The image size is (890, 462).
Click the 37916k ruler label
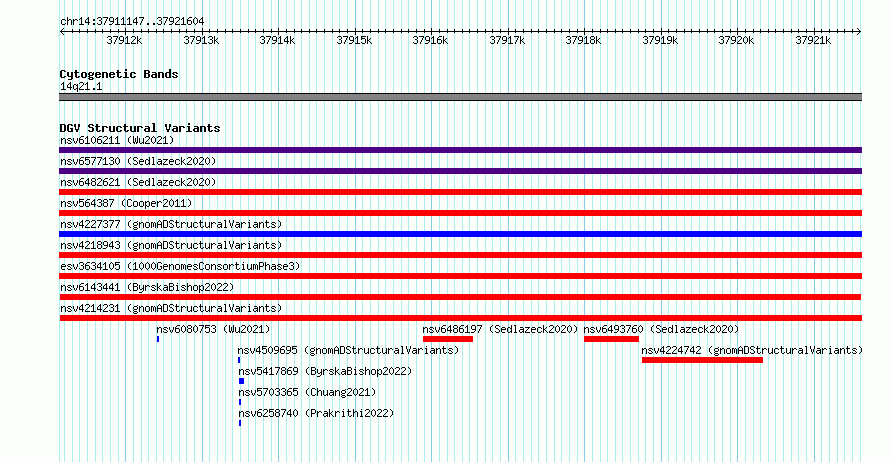click(430, 40)
